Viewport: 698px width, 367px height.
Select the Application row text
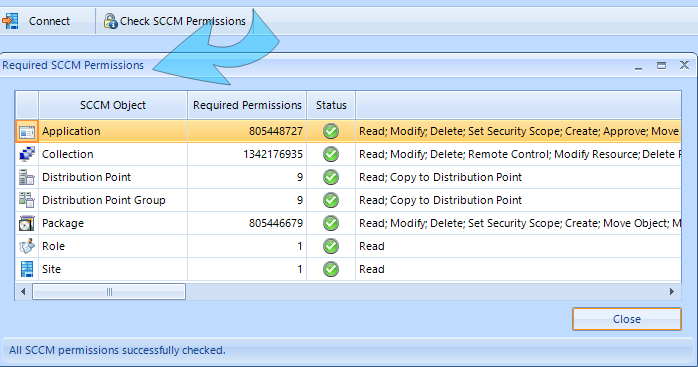[71, 131]
